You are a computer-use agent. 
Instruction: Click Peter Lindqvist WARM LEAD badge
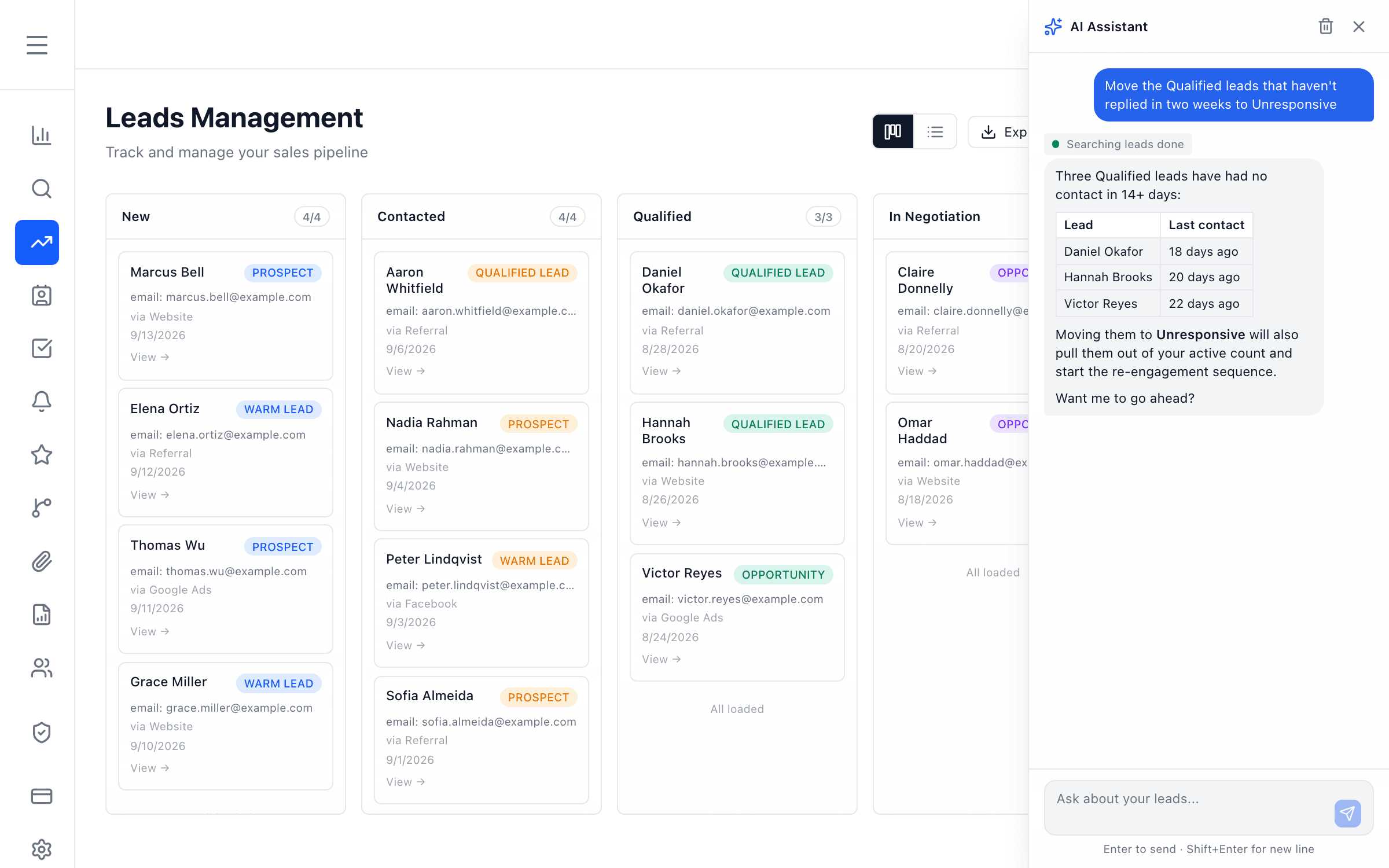[534, 561]
